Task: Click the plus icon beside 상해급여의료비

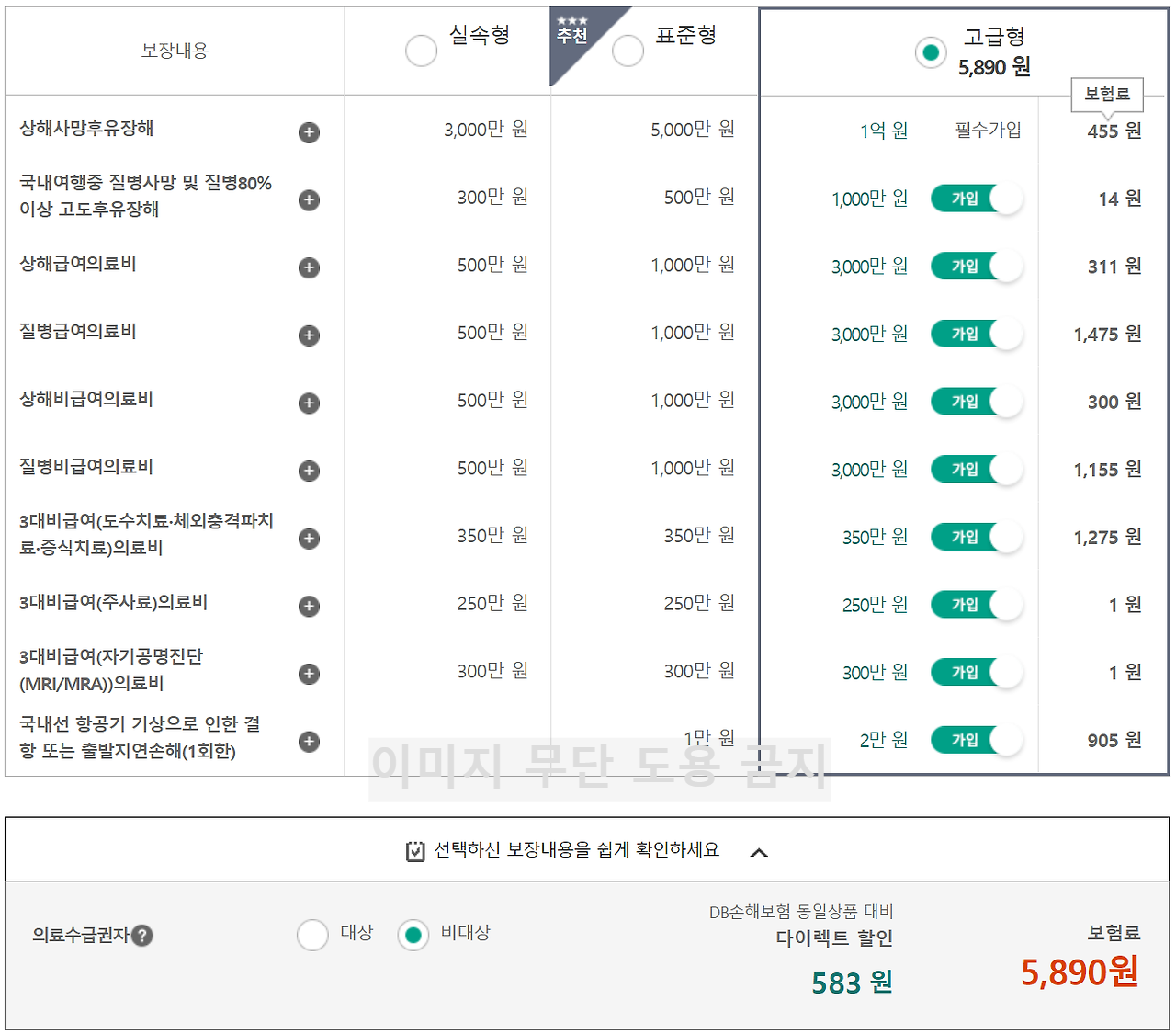Action: tap(309, 267)
